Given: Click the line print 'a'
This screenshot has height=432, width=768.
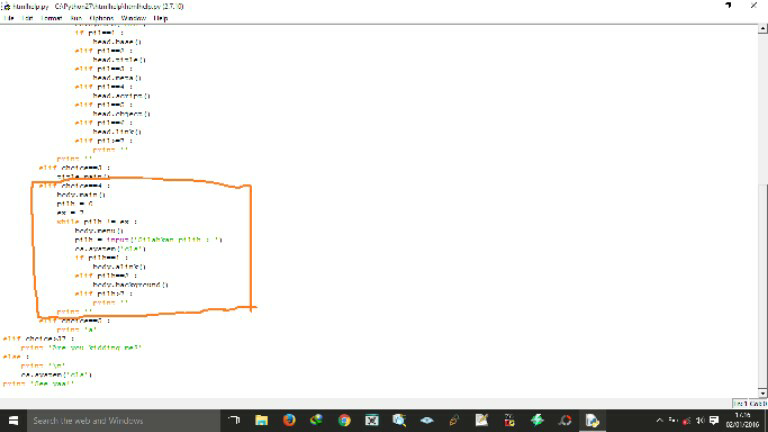Looking at the screenshot, I should 77,330.
